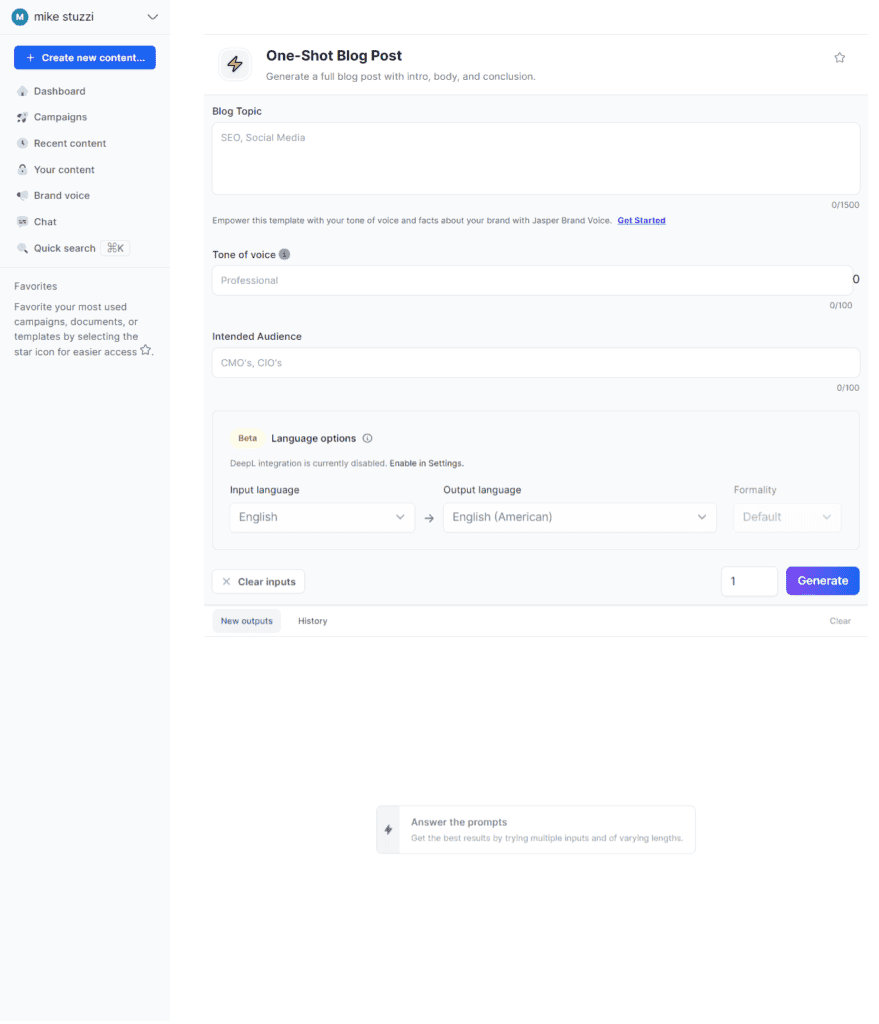879x1024 pixels.
Task: Click the Recent content clock icon
Action: 23,144
